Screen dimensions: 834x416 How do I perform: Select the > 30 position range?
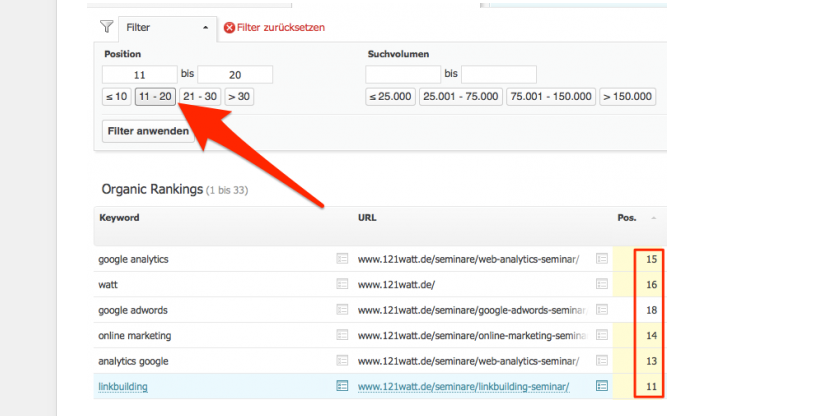coord(239,97)
